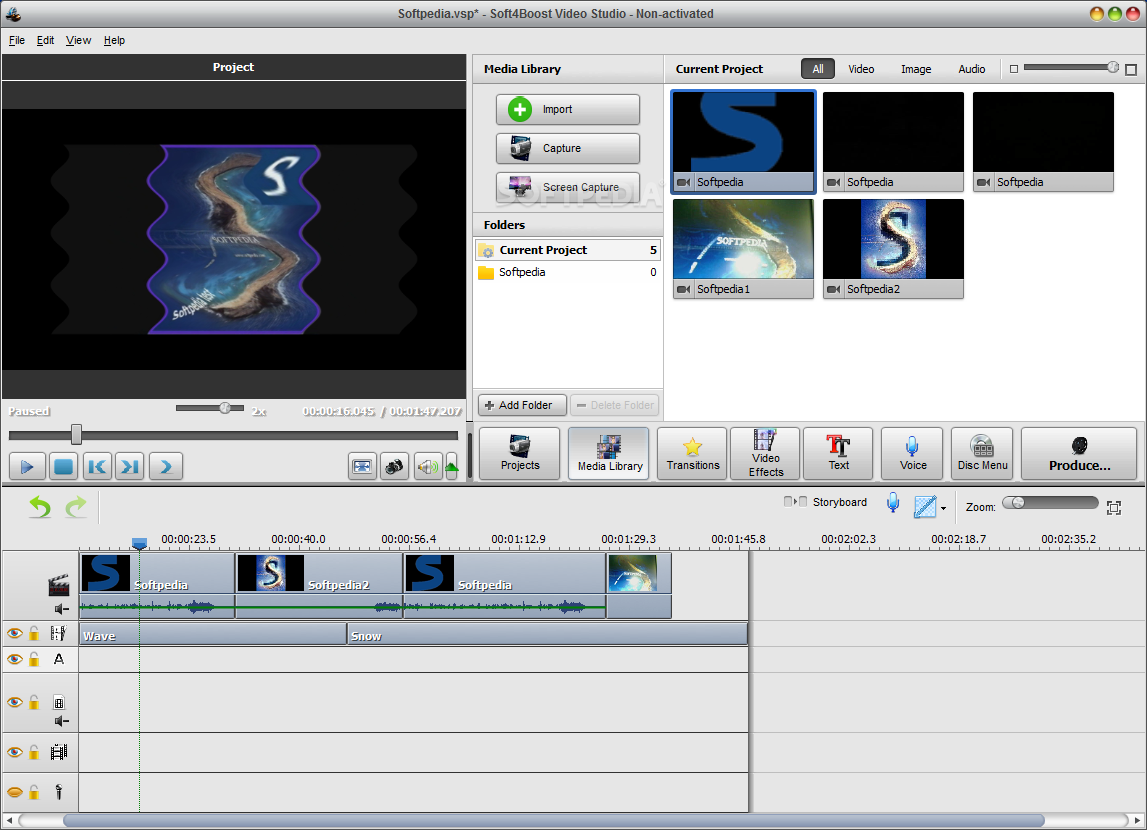The height and width of the screenshot is (830, 1147).
Task: Select the Image filter tab
Action: (x=916, y=69)
